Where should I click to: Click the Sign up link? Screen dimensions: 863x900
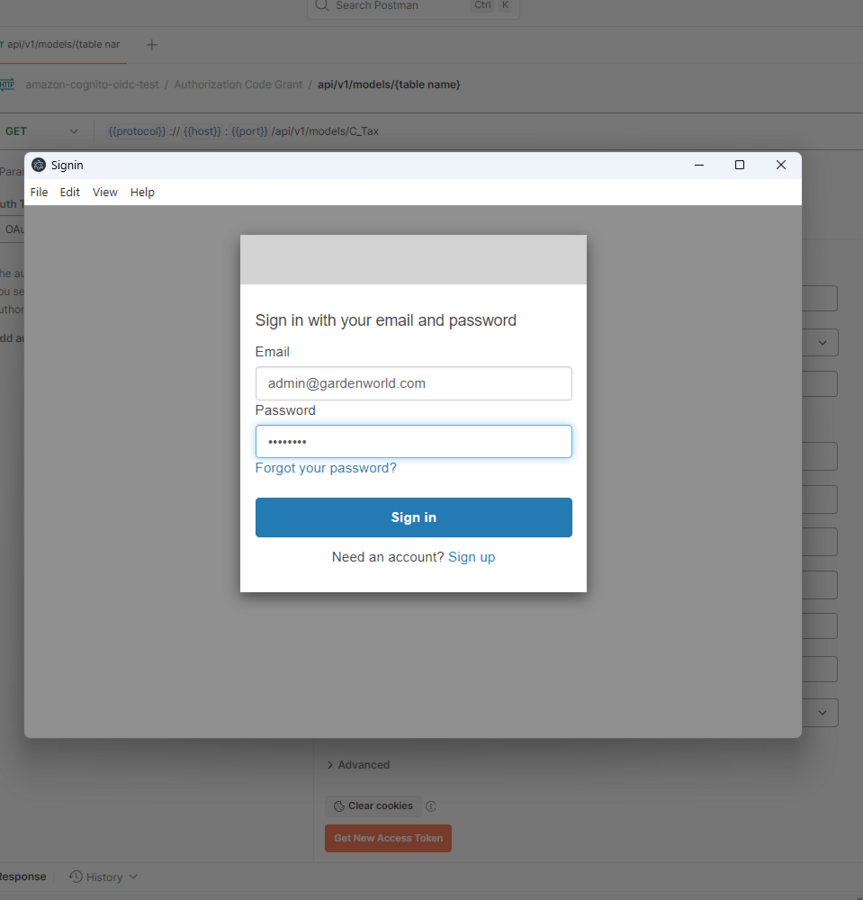pyautogui.click(x=471, y=557)
